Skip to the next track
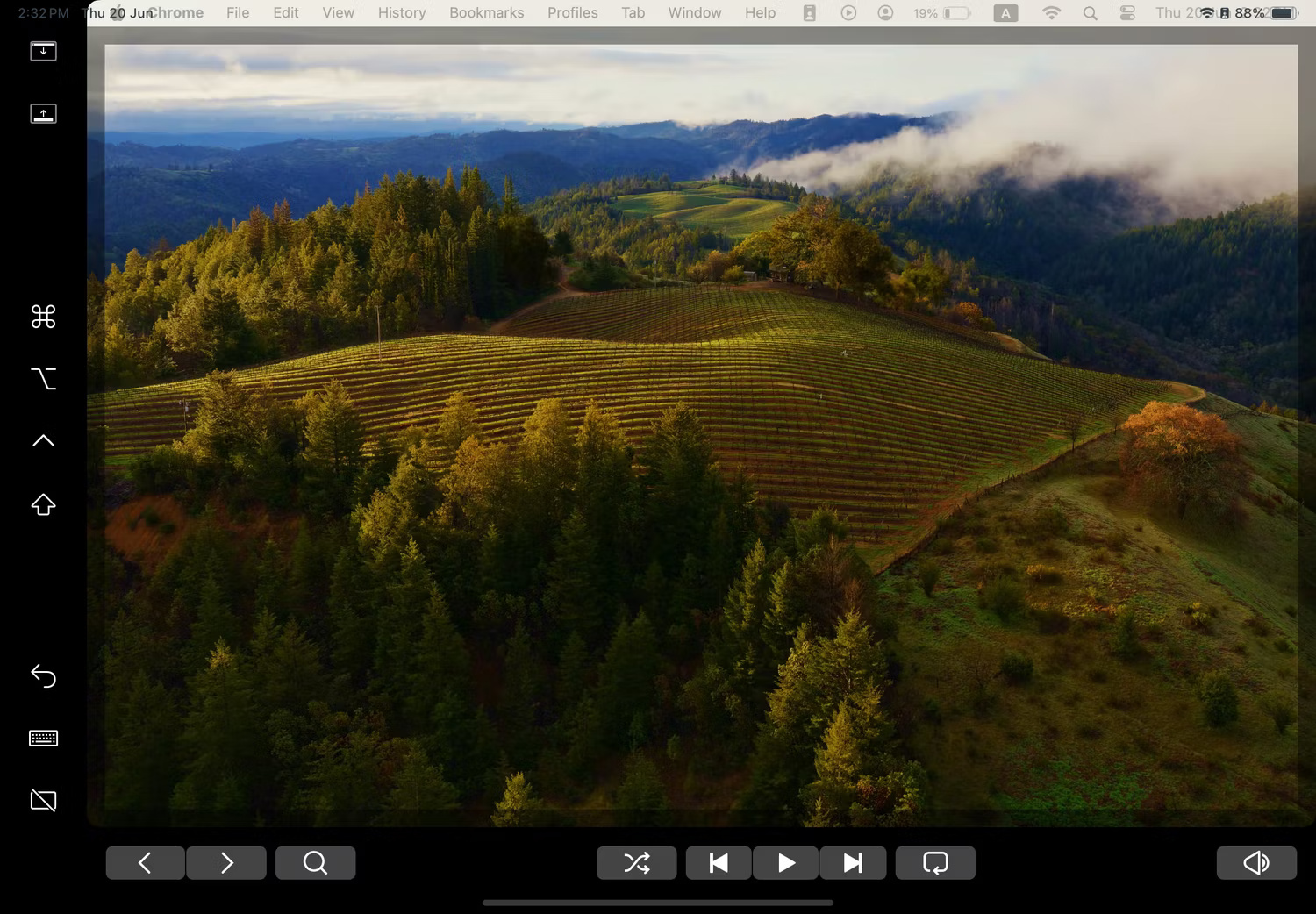The image size is (1316, 914). (x=852, y=862)
